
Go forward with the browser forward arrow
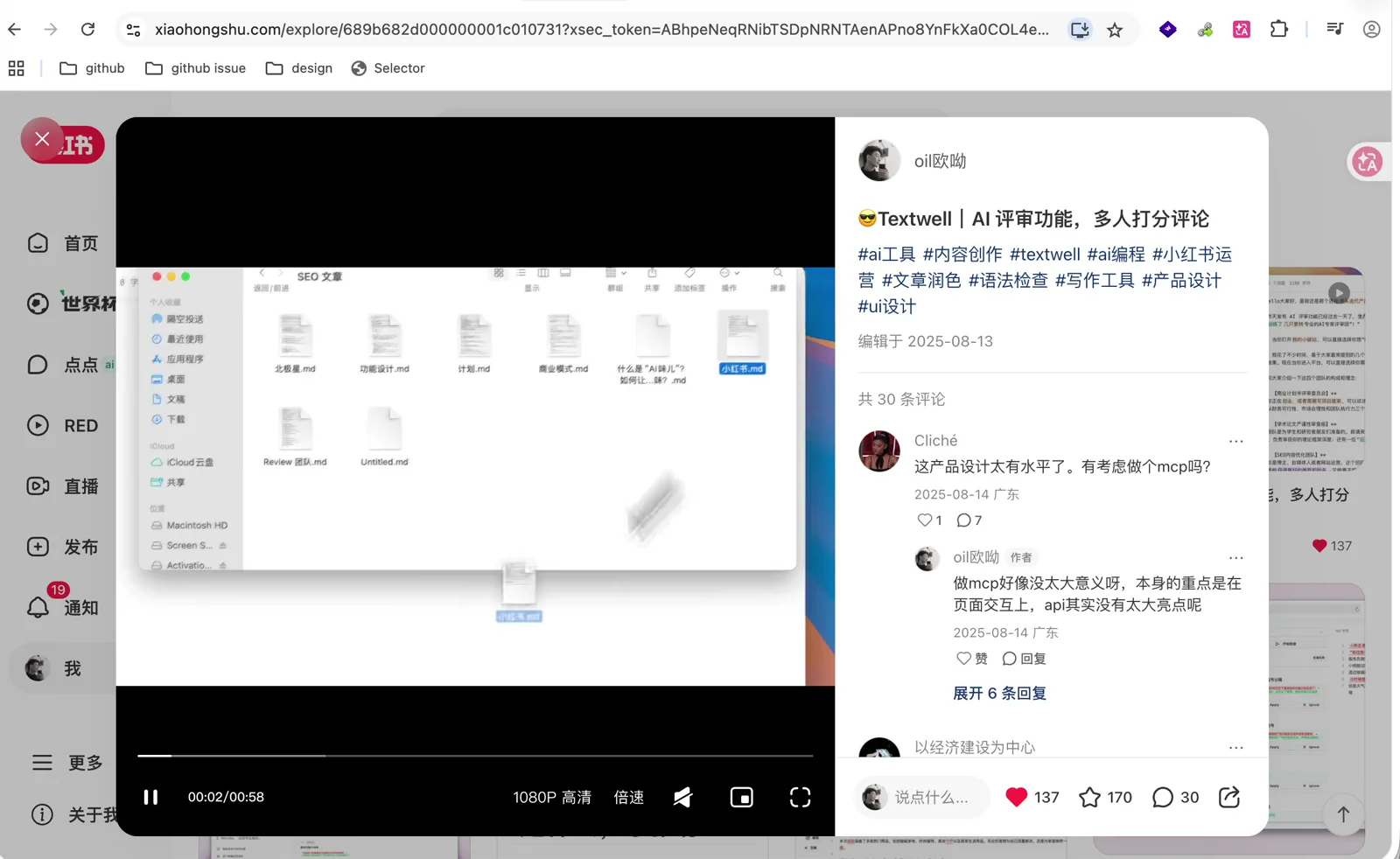click(51, 30)
